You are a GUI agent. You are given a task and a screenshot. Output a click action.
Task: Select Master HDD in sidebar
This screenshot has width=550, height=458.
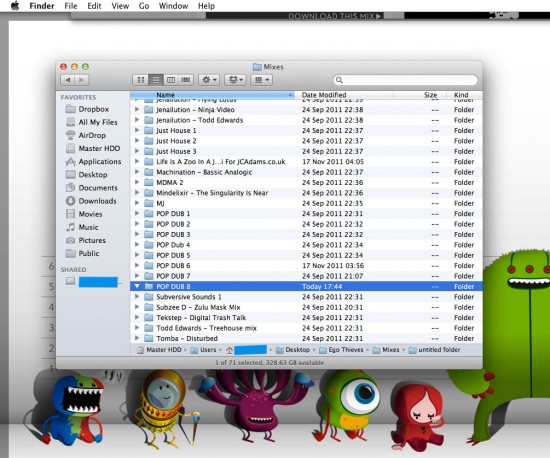click(x=93, y=148)
